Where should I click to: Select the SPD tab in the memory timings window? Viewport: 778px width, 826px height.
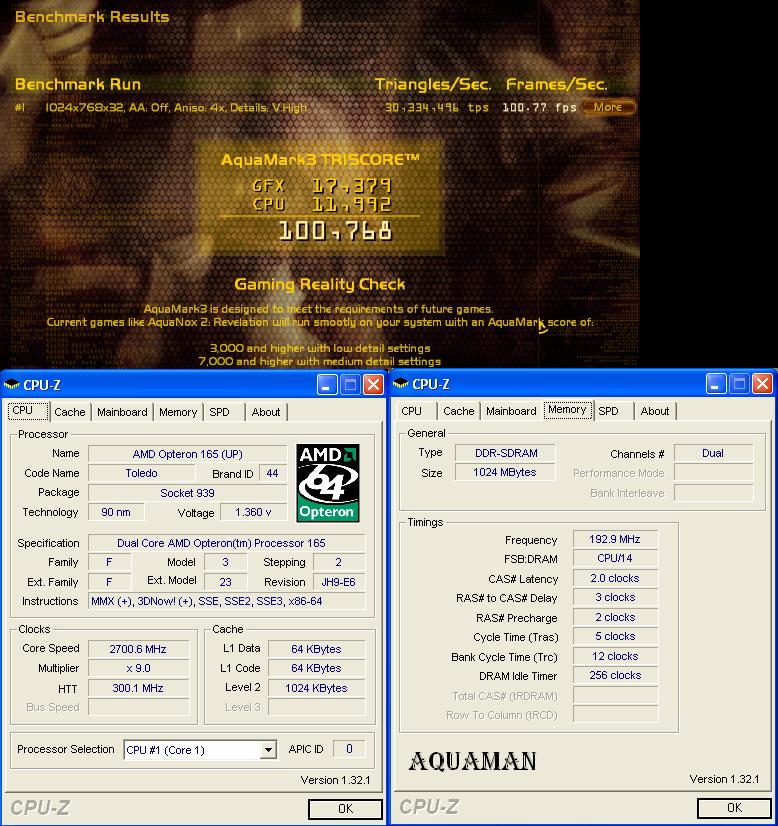click(608, 411)
